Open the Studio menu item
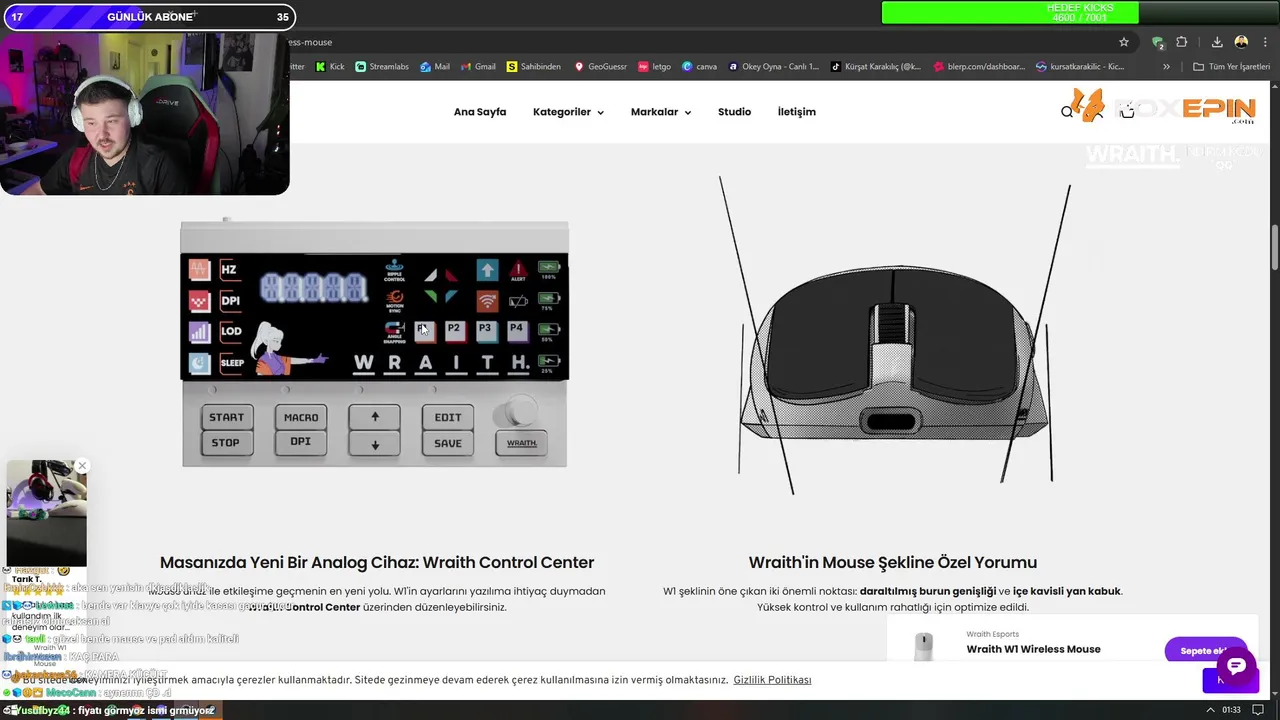Viewport: 1280px width, 720px height. pyautogui.click(x=734, y=112)
